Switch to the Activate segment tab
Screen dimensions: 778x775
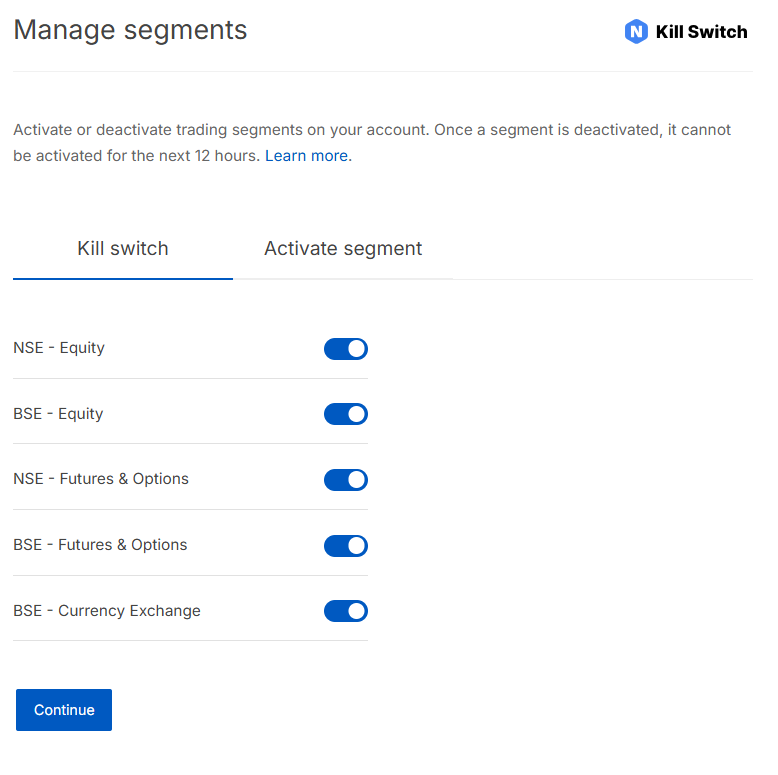click(x=343, y=249)
